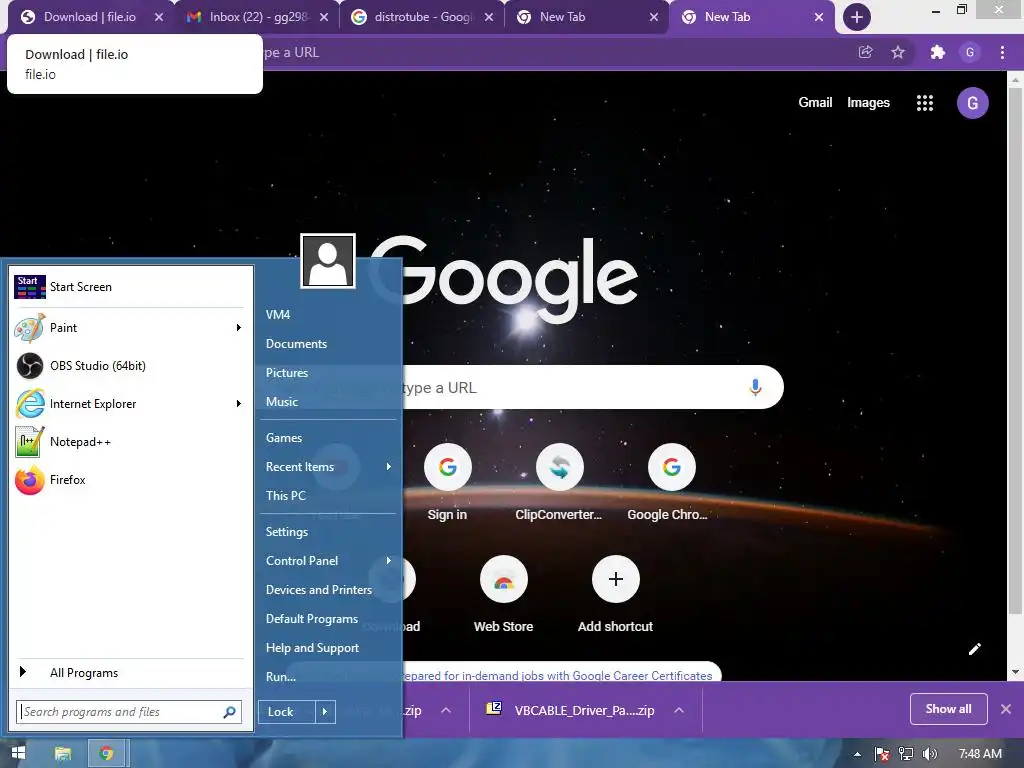Open the Google apps grid

point(925,103)
